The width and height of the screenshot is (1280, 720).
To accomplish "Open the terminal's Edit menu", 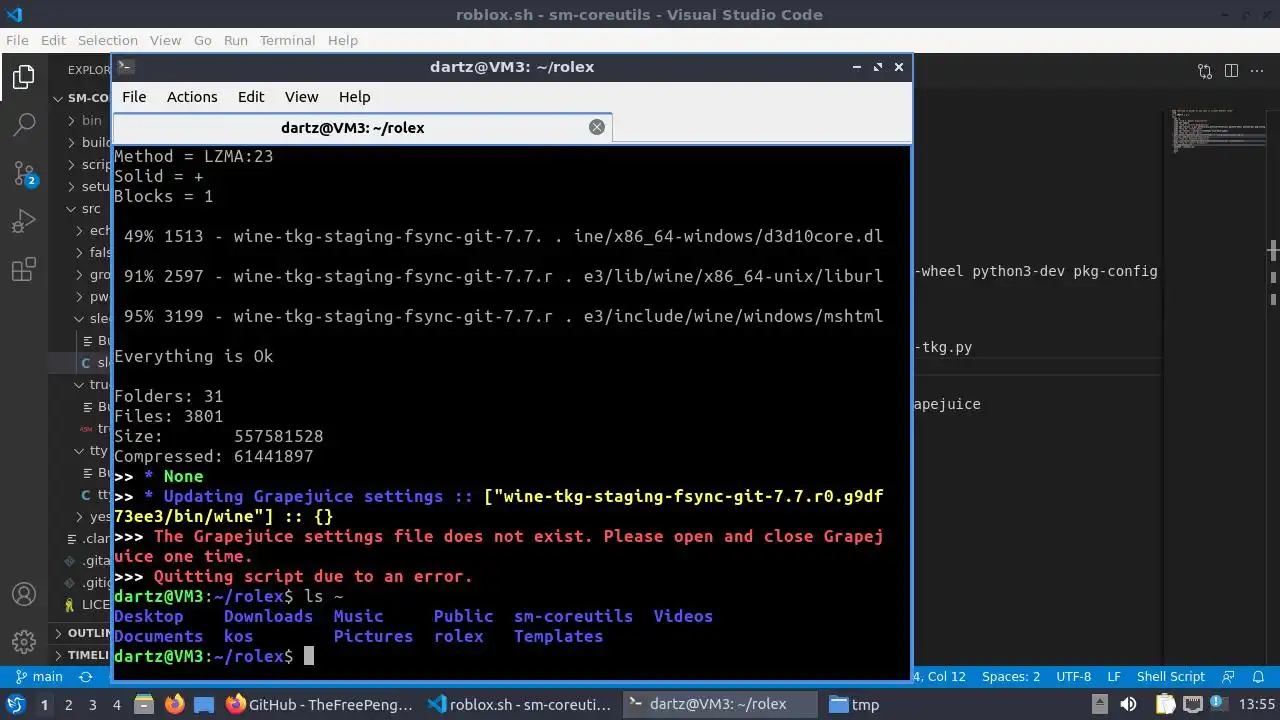I will pos(251,96).
